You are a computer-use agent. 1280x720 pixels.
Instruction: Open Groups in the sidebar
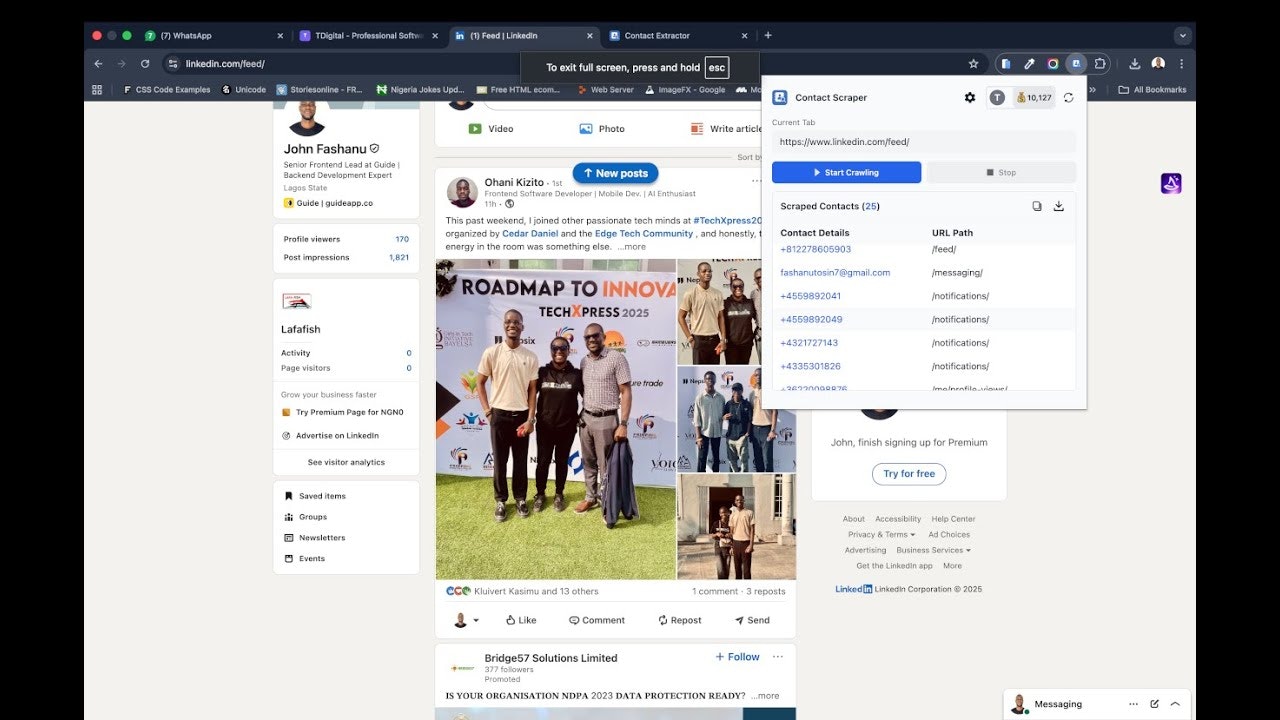[x=305, y=517]
